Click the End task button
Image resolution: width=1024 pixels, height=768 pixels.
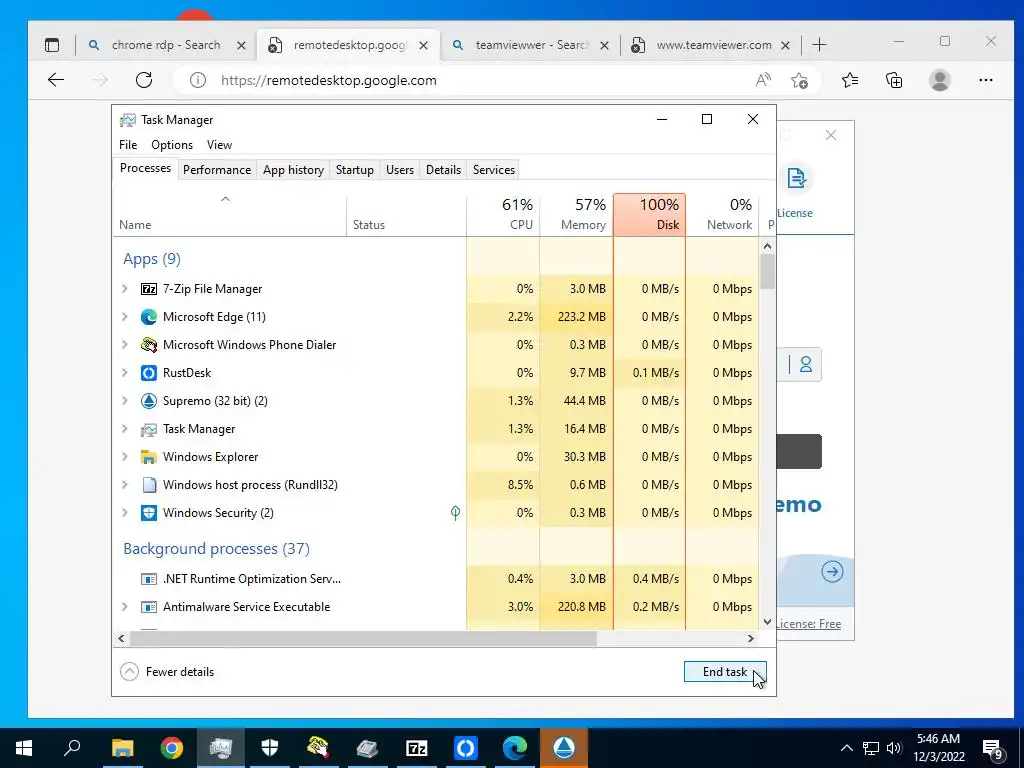[x=725, y=671]
